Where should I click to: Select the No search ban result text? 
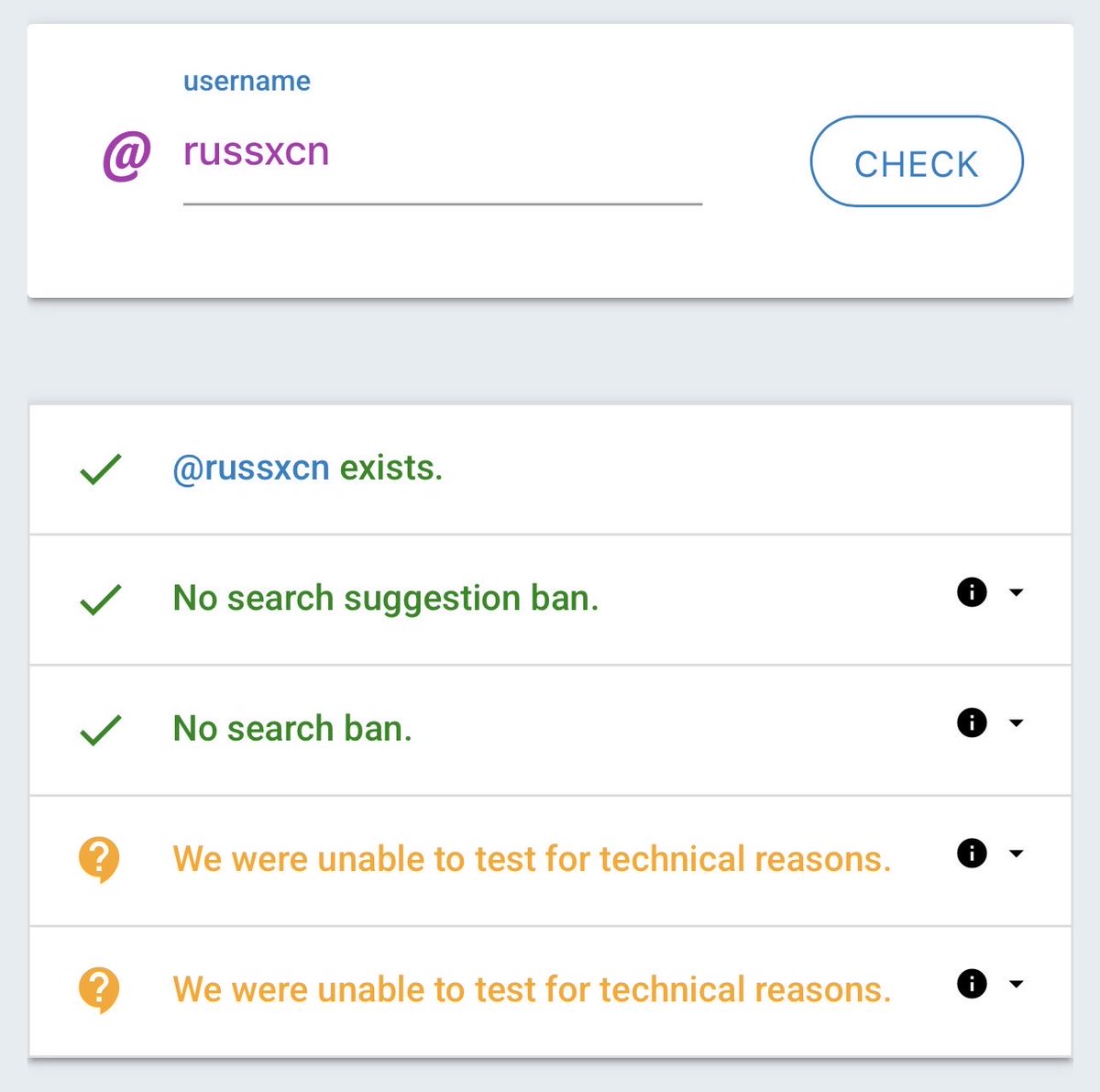[292, 729]
